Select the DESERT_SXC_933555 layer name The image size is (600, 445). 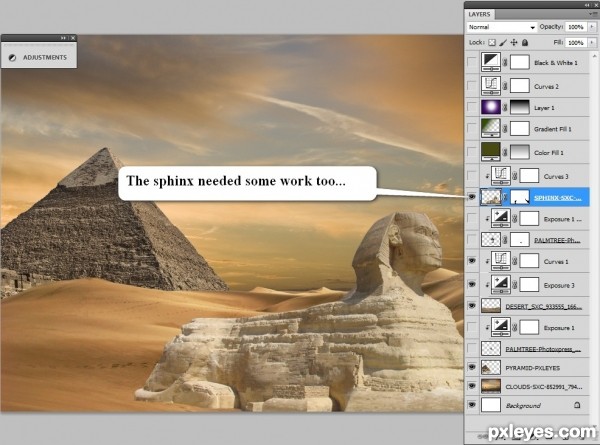[543, 307]
